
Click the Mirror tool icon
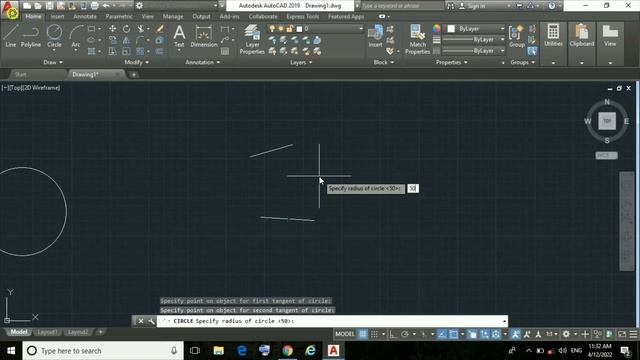[127, 40]
